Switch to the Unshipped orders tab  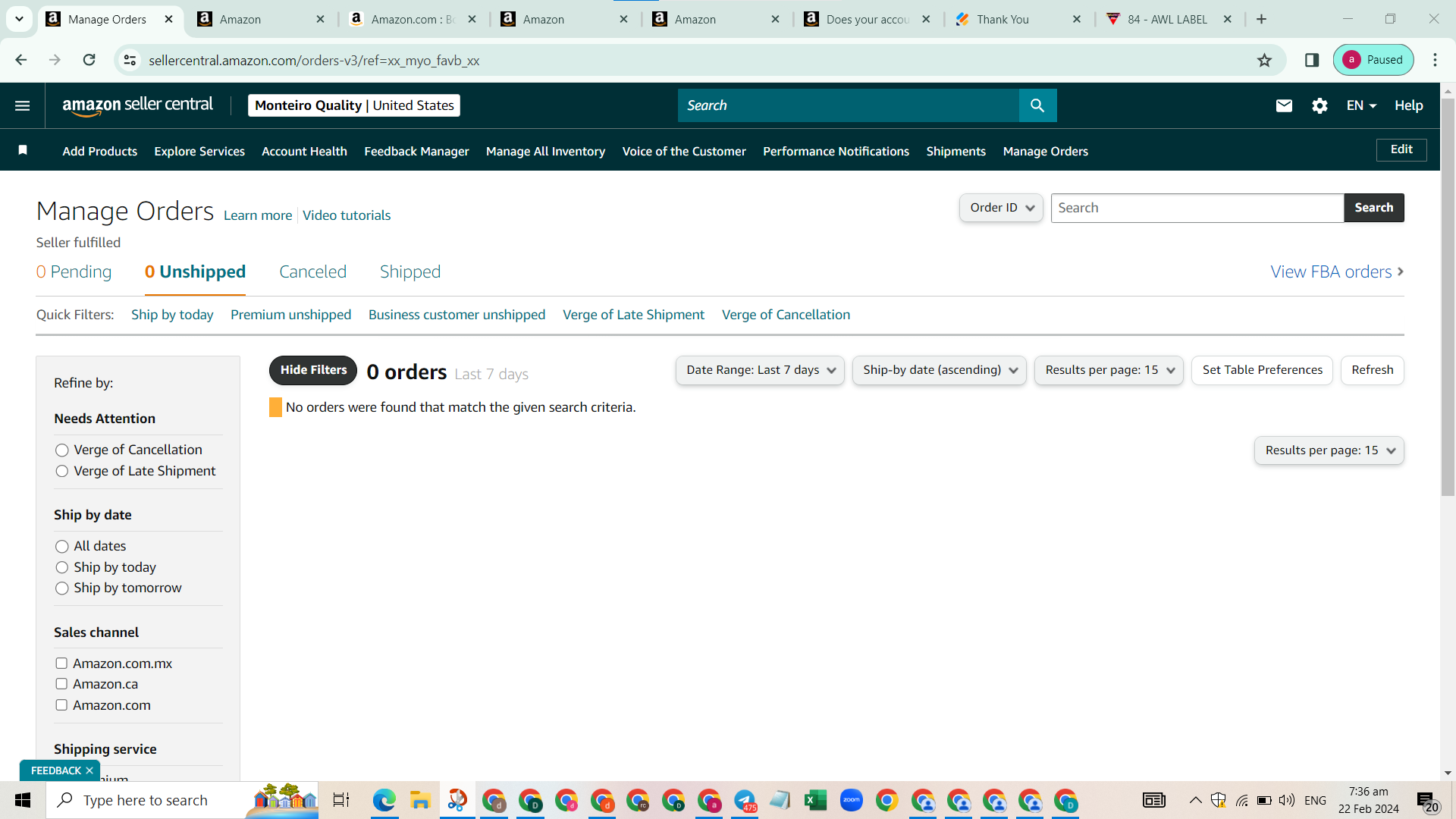tap(195, 271)
